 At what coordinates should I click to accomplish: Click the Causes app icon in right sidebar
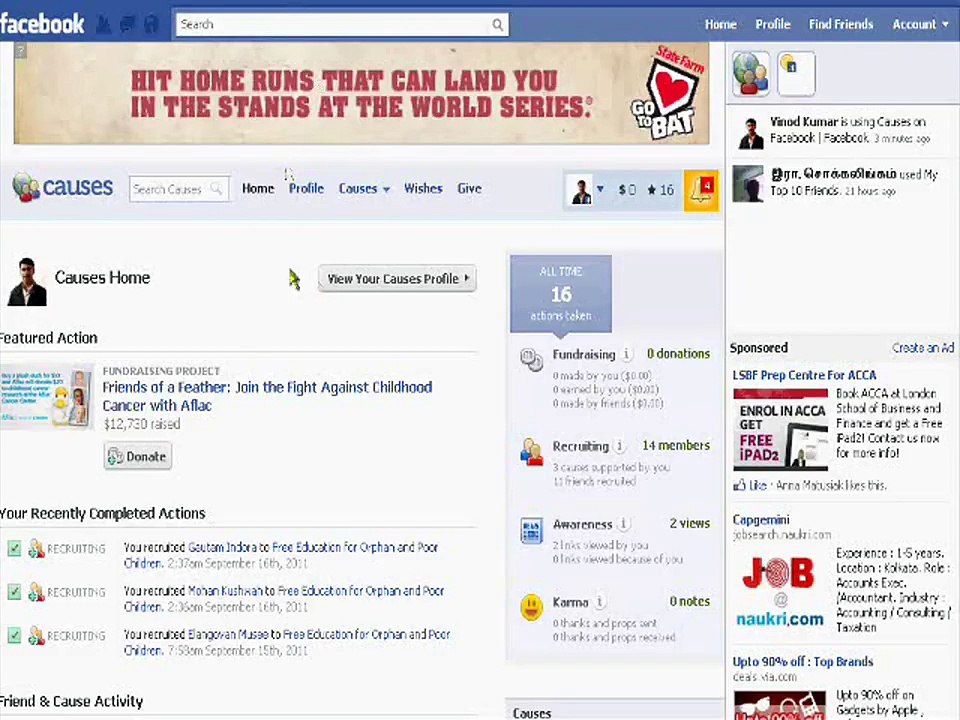(751, 74)
